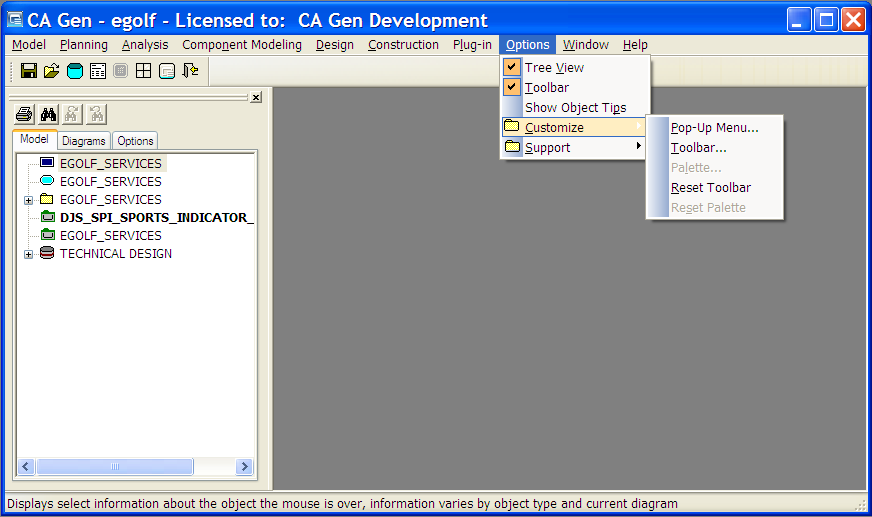Click the grayed Find Previous binoculars icon
The image size is (872, 517).
tap(97, 115)
